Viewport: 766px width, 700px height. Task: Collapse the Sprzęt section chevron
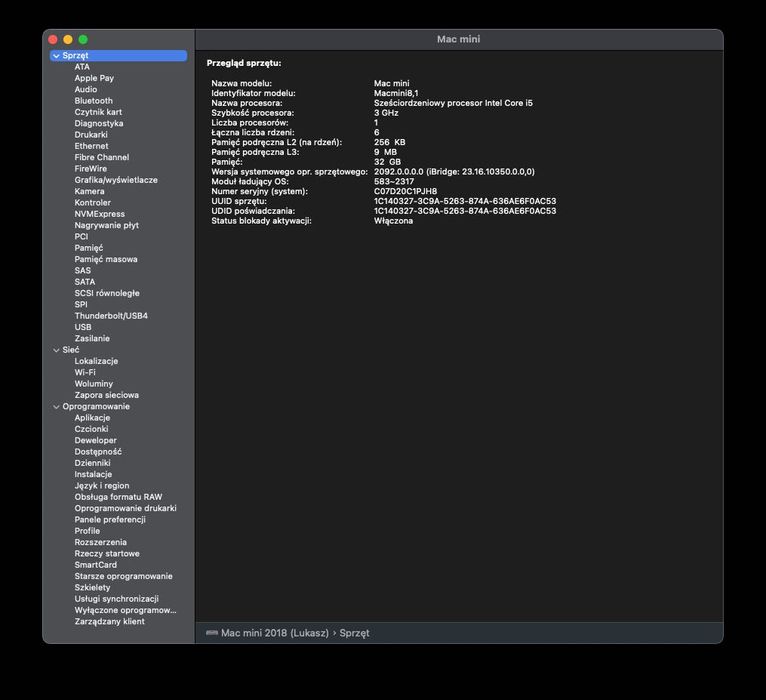(56, 56)
